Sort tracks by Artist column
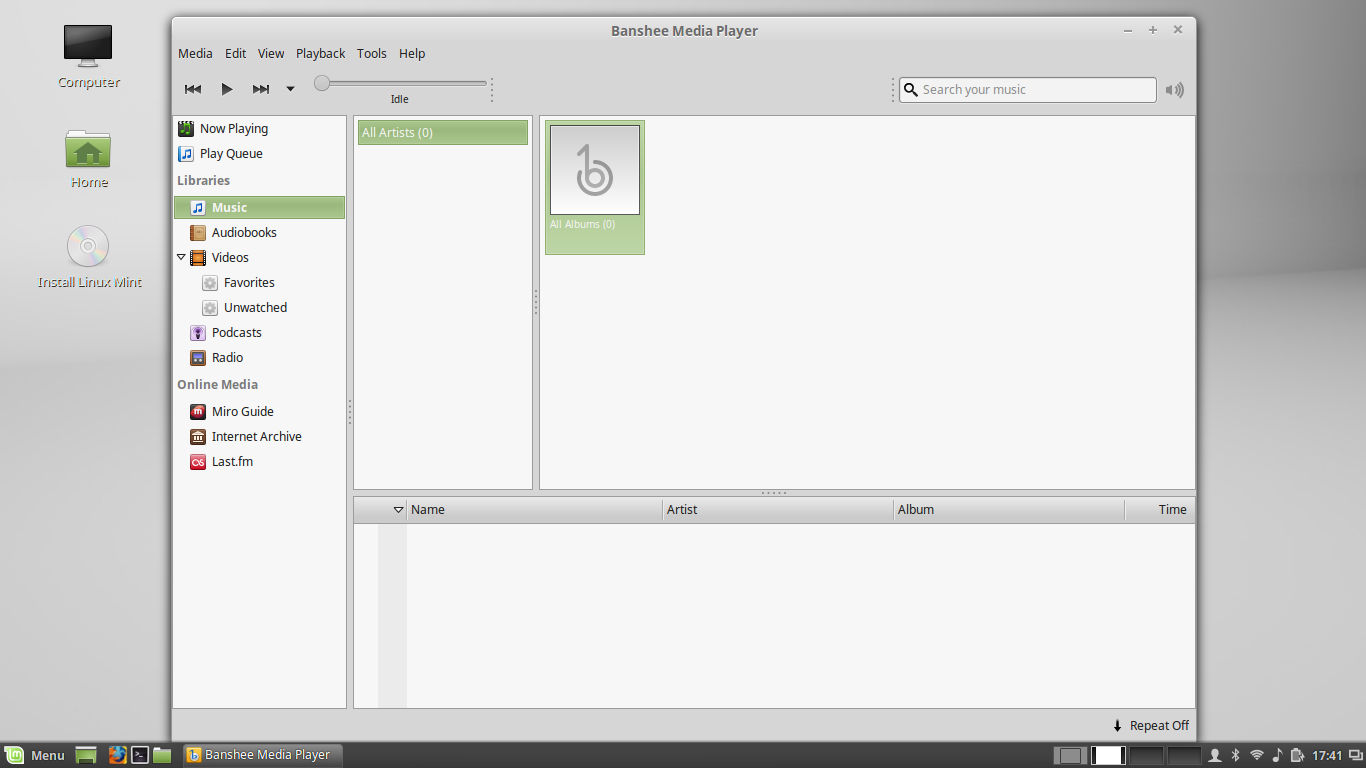 778,510
